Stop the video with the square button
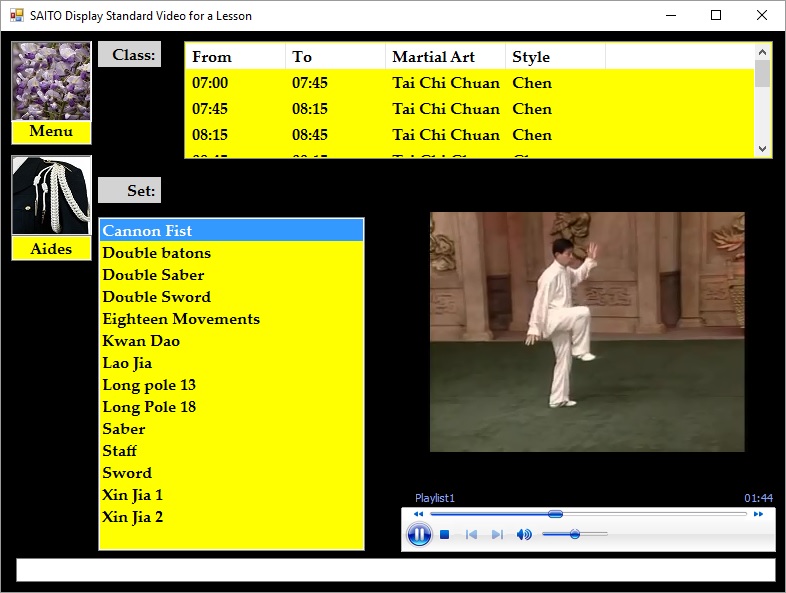The width and height of the screenshot is (786, 593). pos(445,535)
